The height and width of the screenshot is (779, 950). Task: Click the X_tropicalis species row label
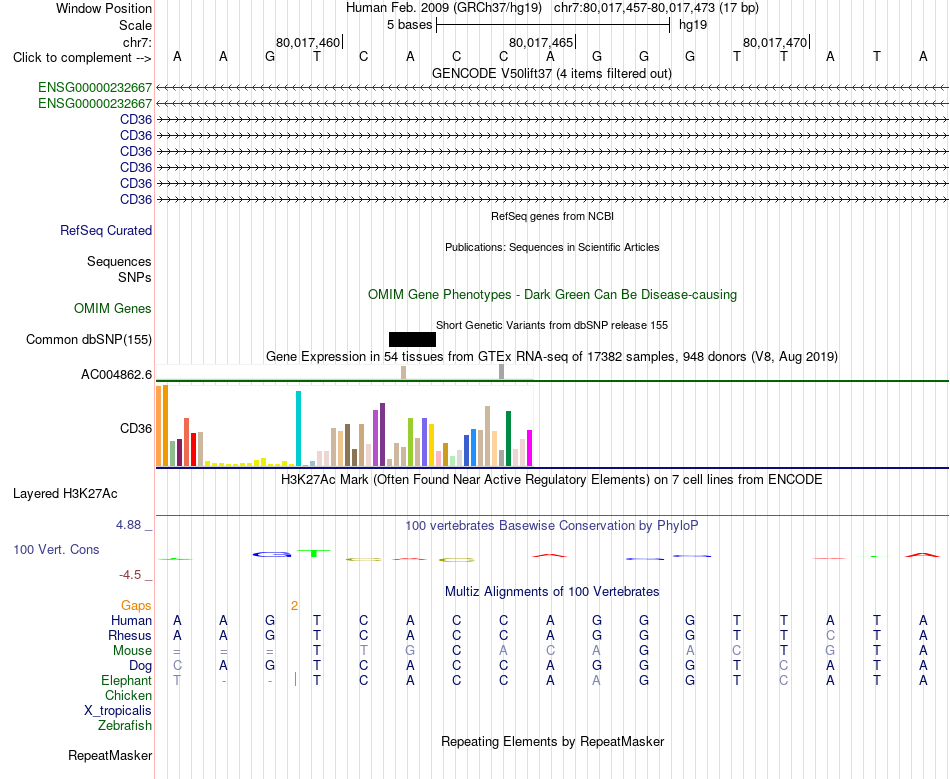click(118, 711)
